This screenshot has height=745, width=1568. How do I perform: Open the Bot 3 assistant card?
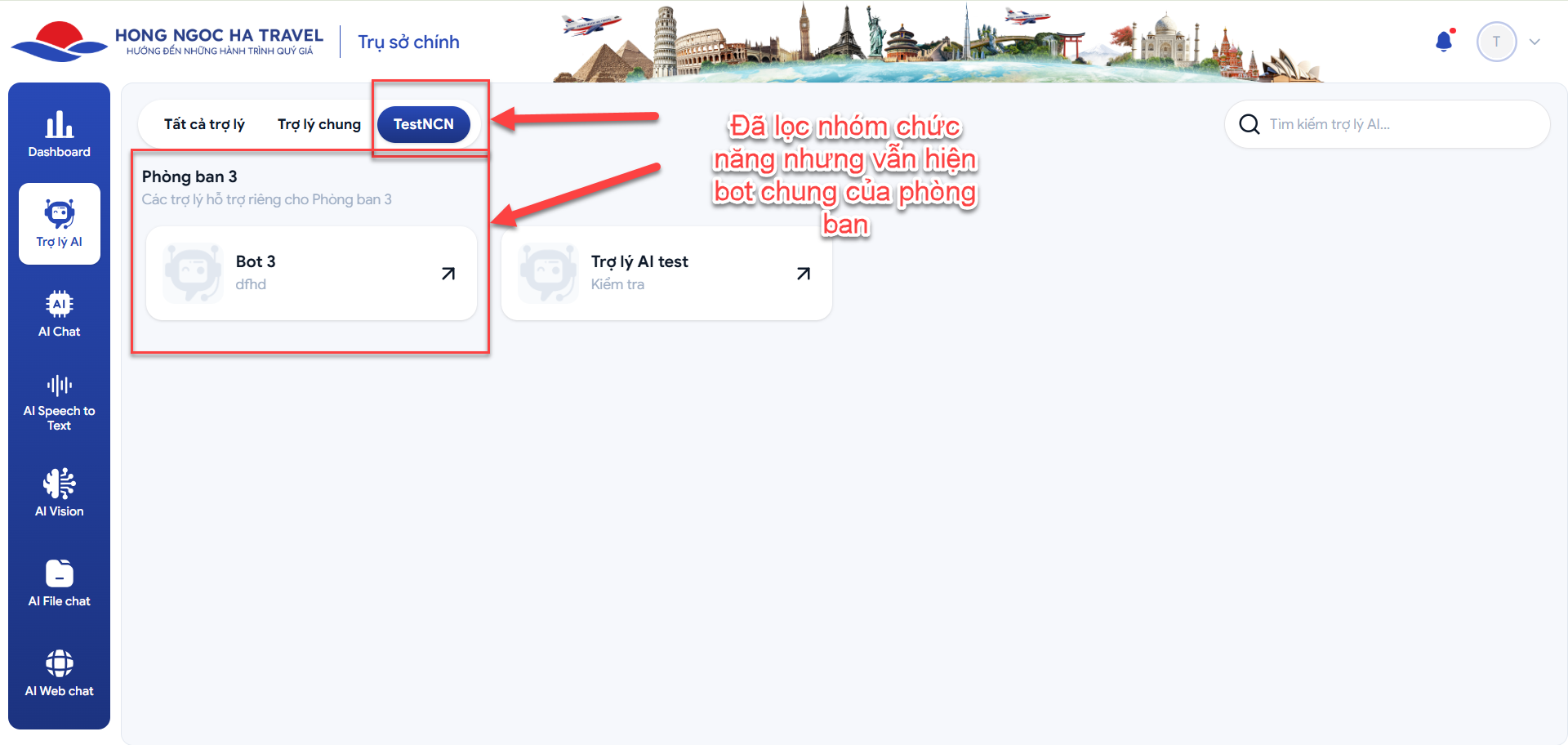311,274
